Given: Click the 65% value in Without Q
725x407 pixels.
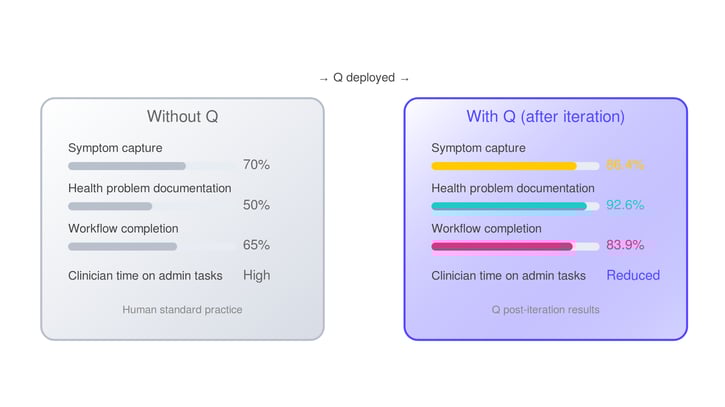Looking at the screenshot, I should (x=256, y=245).
